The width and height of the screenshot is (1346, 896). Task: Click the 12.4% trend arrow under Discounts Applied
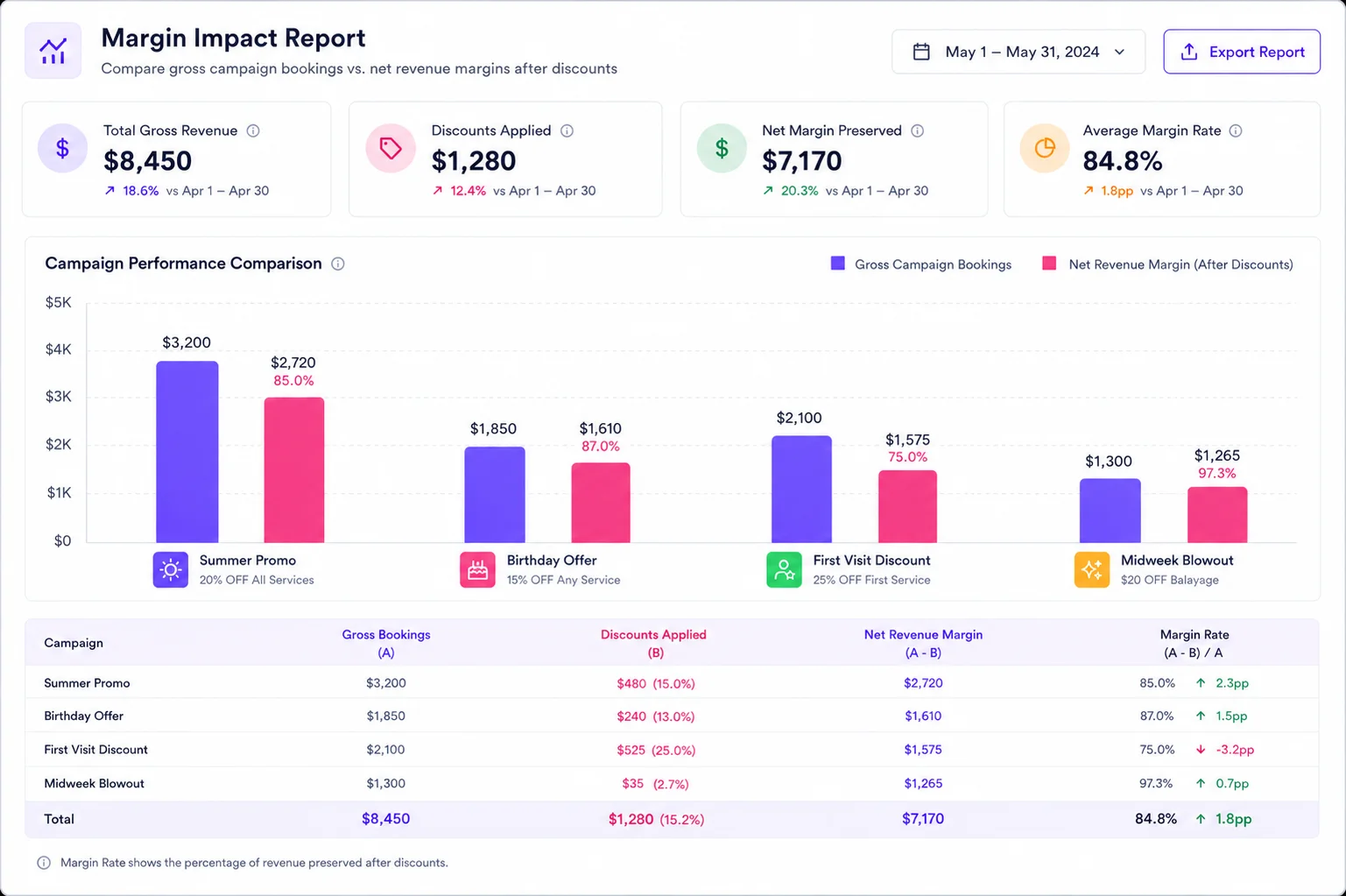point(437,190)
